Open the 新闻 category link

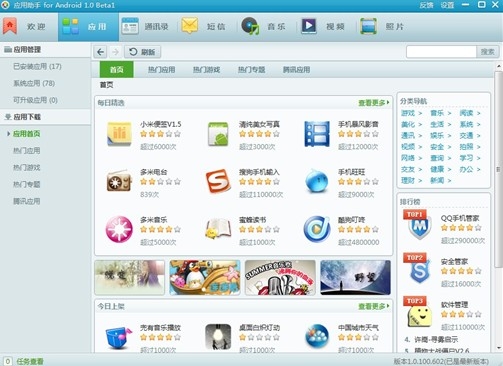click(437, 180)
